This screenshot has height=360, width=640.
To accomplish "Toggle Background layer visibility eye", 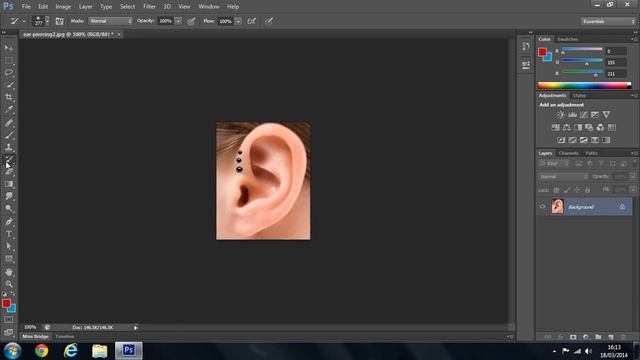I will coord(542,207).
